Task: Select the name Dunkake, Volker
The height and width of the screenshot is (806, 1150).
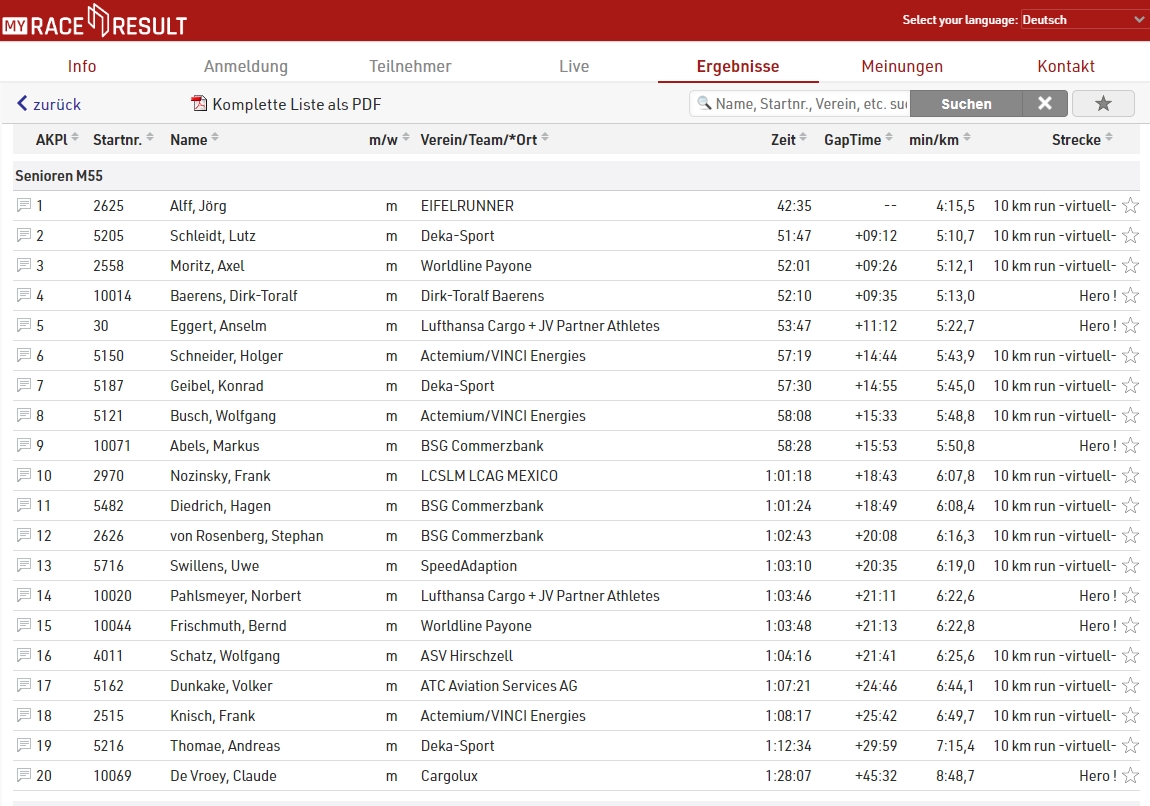Action: 221,686
